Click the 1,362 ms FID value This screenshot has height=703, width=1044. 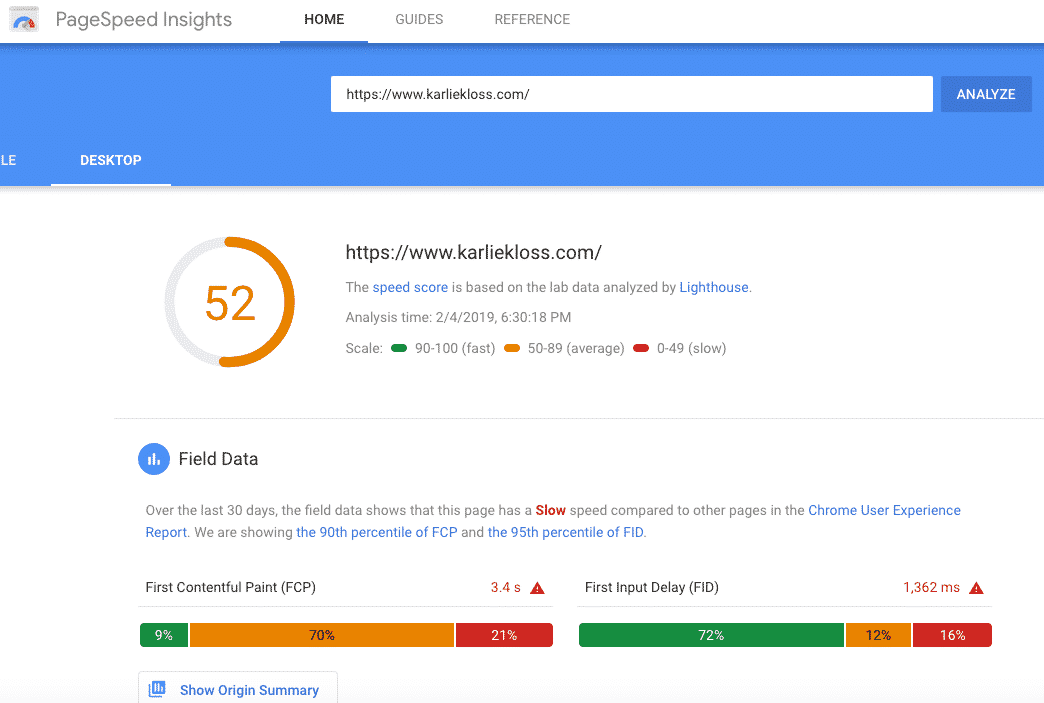coord(931,588)
